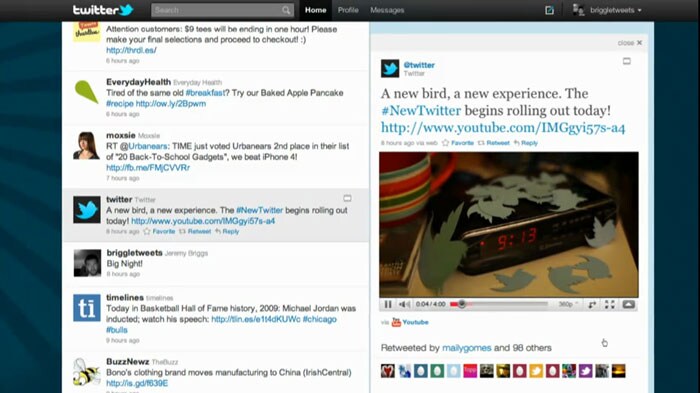Open the #breakfast hashtag
Screen dimensions: 700x393
tap(205, 93)
